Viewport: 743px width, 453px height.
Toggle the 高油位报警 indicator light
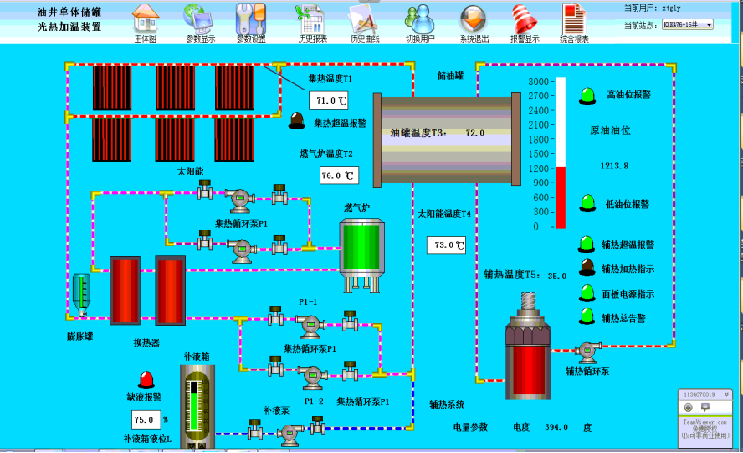pos(587,97)
